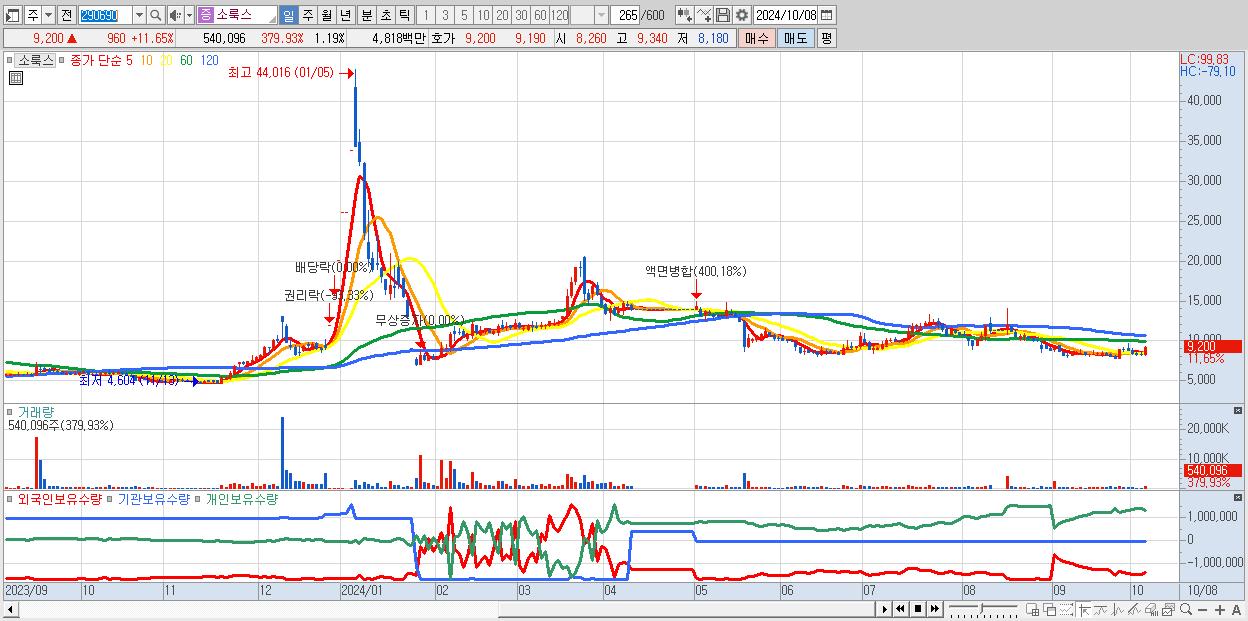The image size is (1248, 621).
Task: Toggle the 거래량 volume panel marker
Action: pos(11,411)
